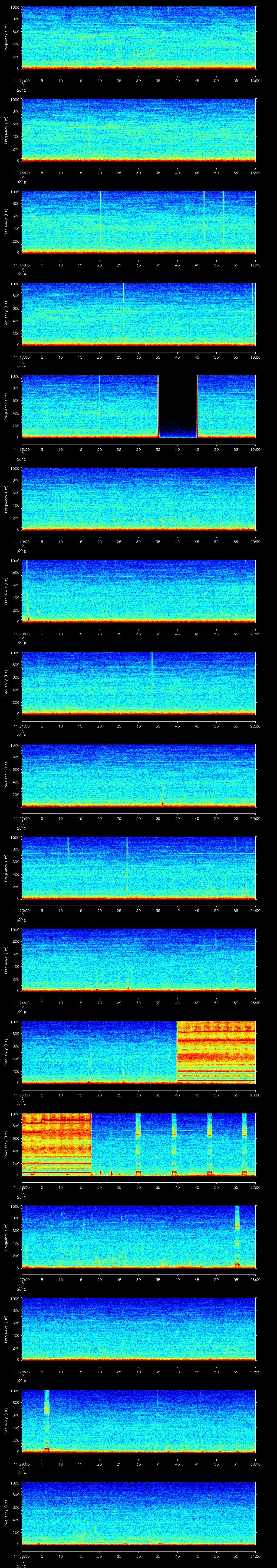This screenshot has width=277, height=1568.
Task: Click the '11:16:00' start time label
Action: point(21,265)
